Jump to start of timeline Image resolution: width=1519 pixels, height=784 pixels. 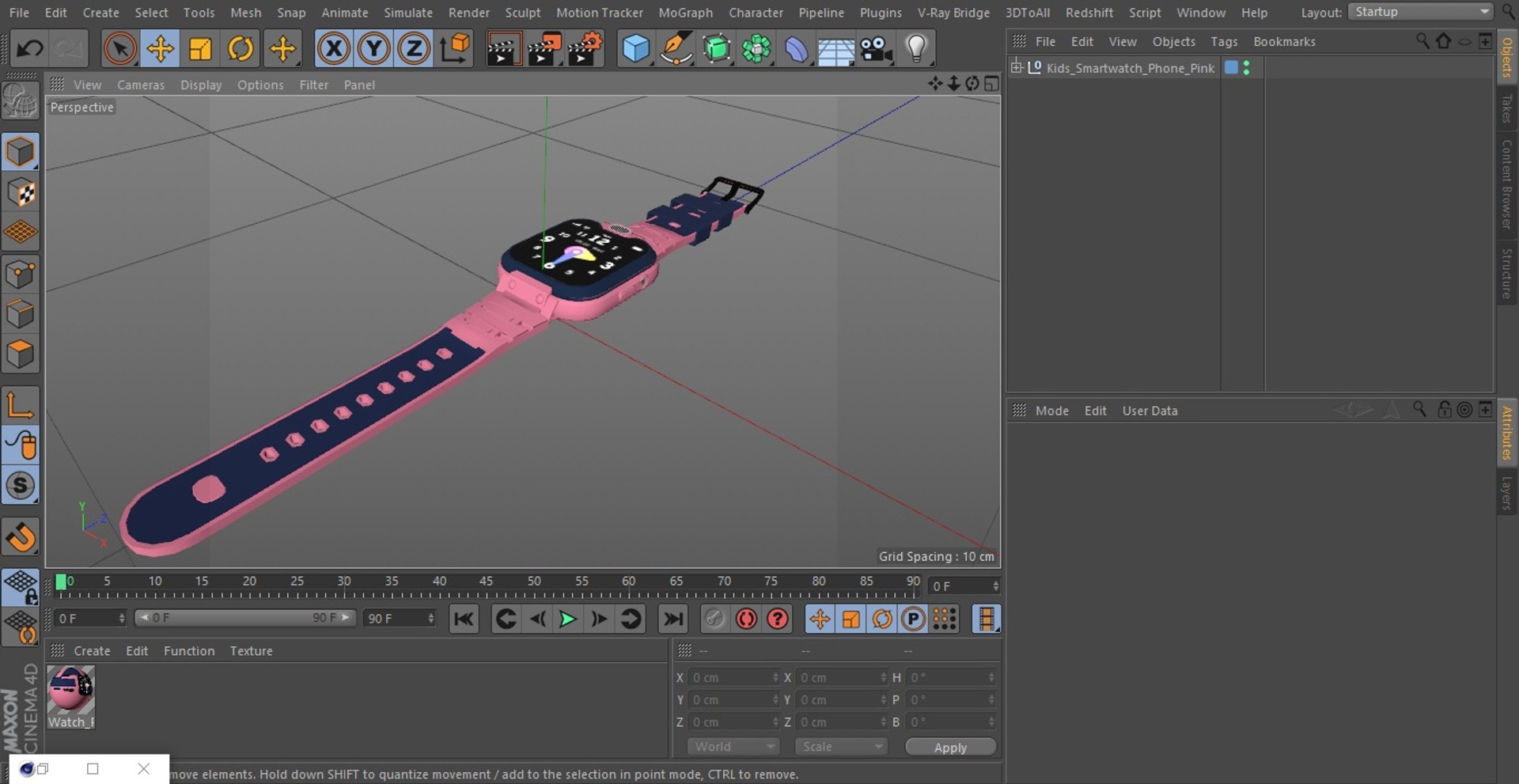[x=464, y=619]
